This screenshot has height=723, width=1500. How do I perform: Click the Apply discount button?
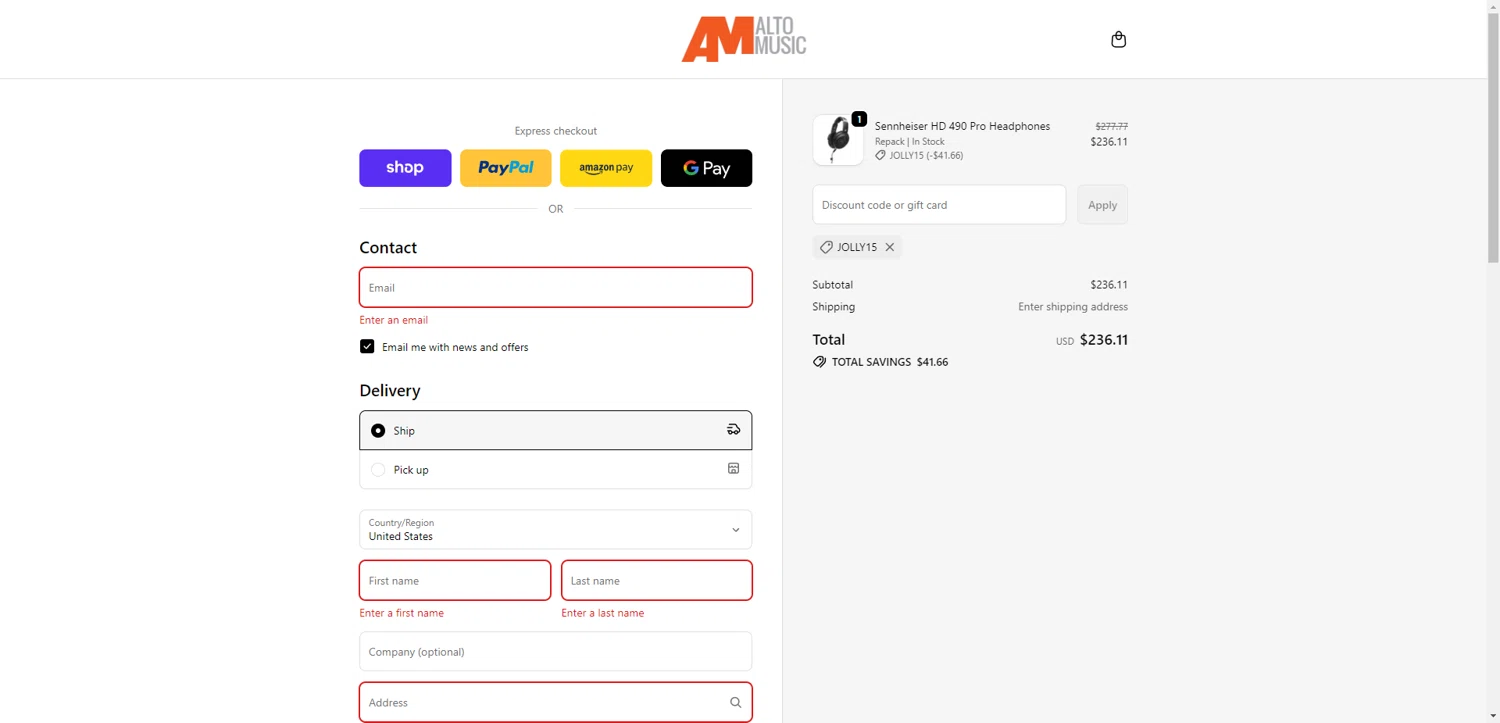pyautogui.click(x=1102, y=205)
